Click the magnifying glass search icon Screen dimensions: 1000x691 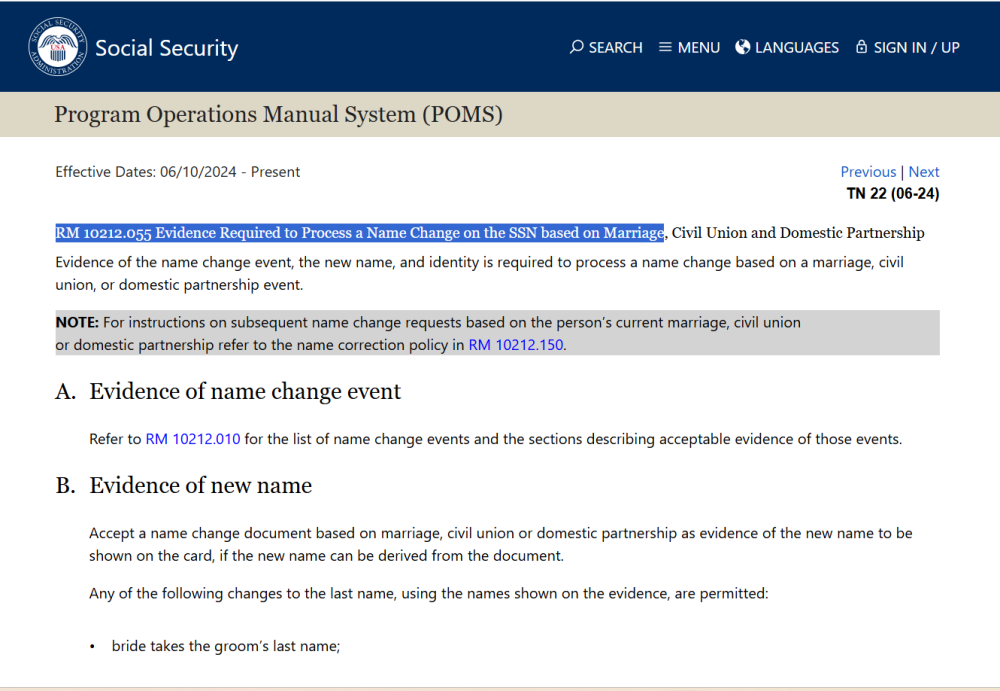click(x=576, y=47)
